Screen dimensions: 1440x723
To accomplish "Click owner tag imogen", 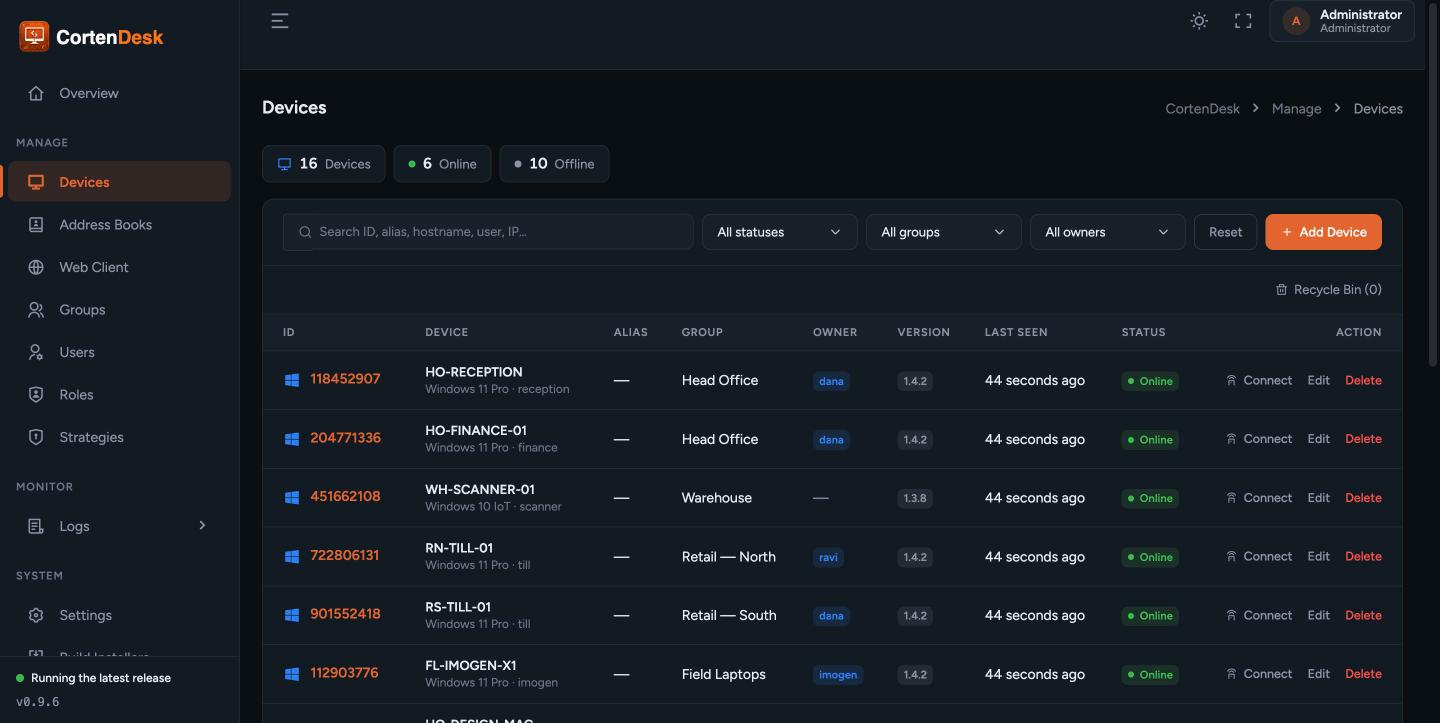I will (x=838, y=675).
